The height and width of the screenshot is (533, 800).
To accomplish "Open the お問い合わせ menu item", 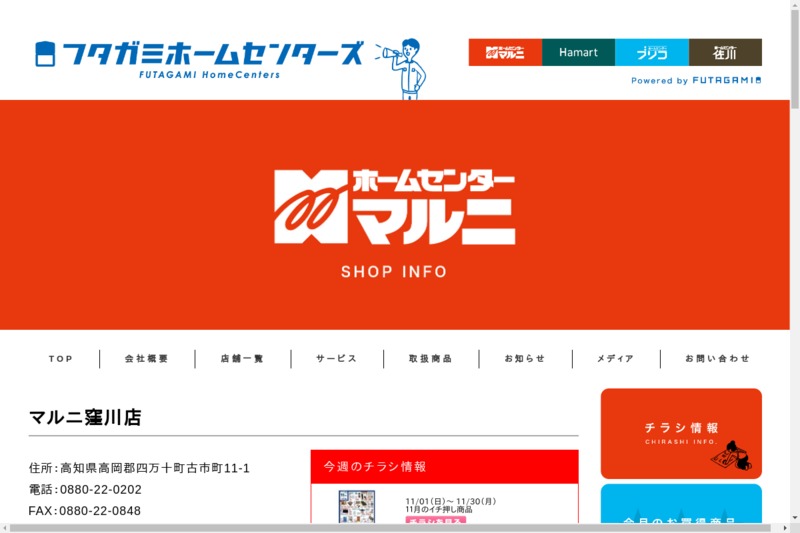I will pyautogui.click(x=717, y=359).
